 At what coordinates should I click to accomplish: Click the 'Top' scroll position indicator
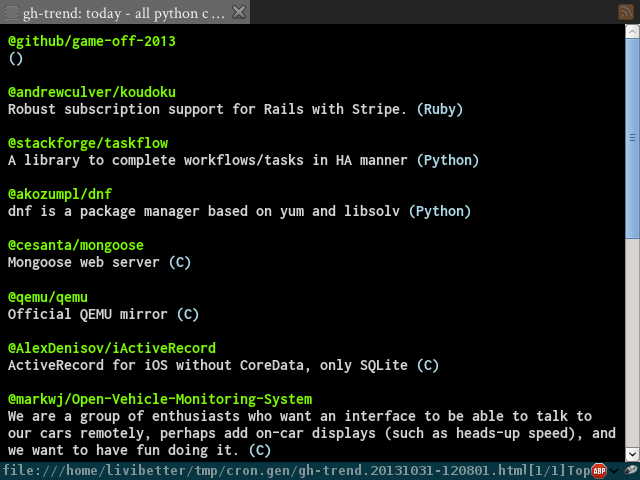pyautogui.click(x=579, y=471)
